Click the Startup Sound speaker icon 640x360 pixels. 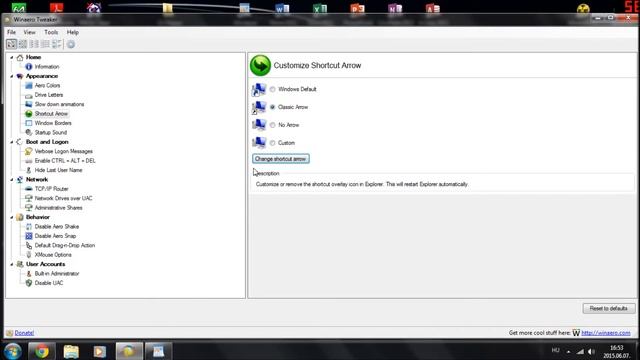29,133
